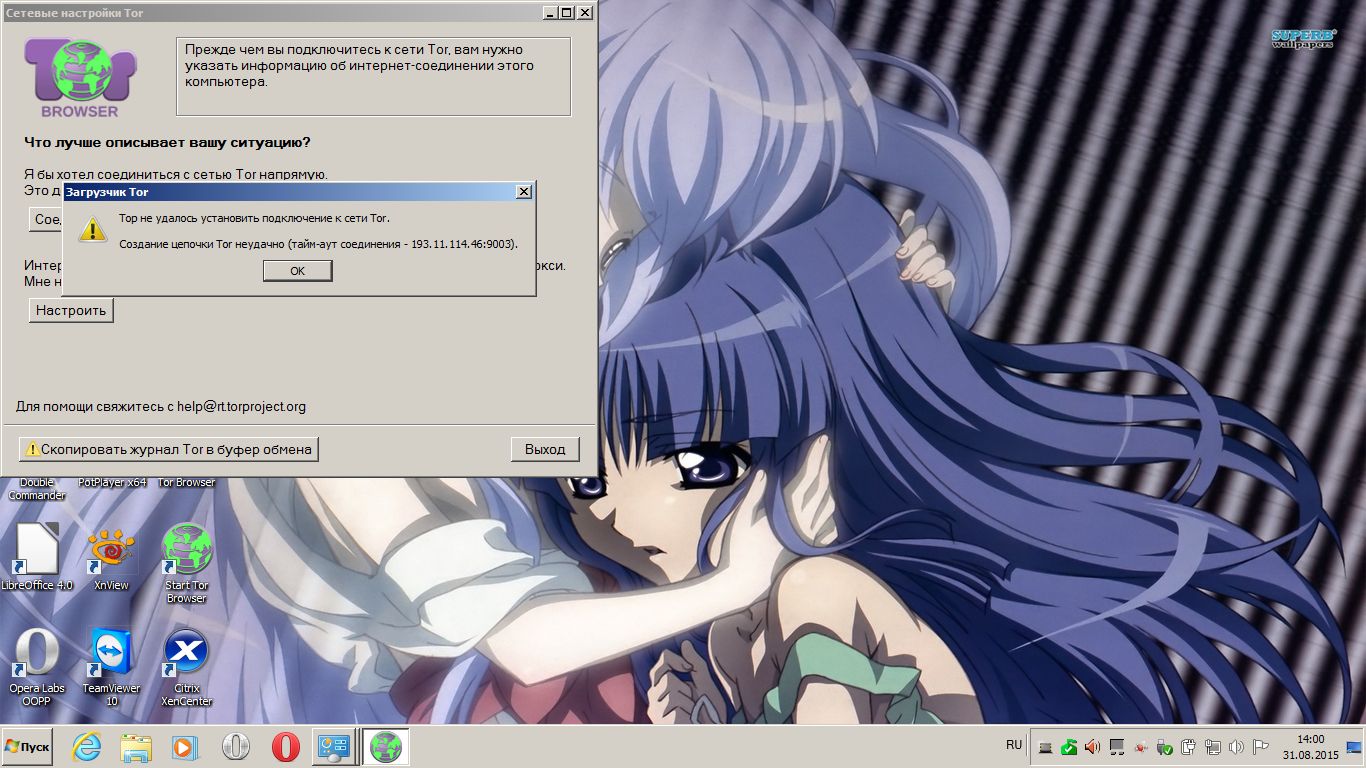
Task: Minimize the Сетевые настройки Tor window
Action: [550, 12]
